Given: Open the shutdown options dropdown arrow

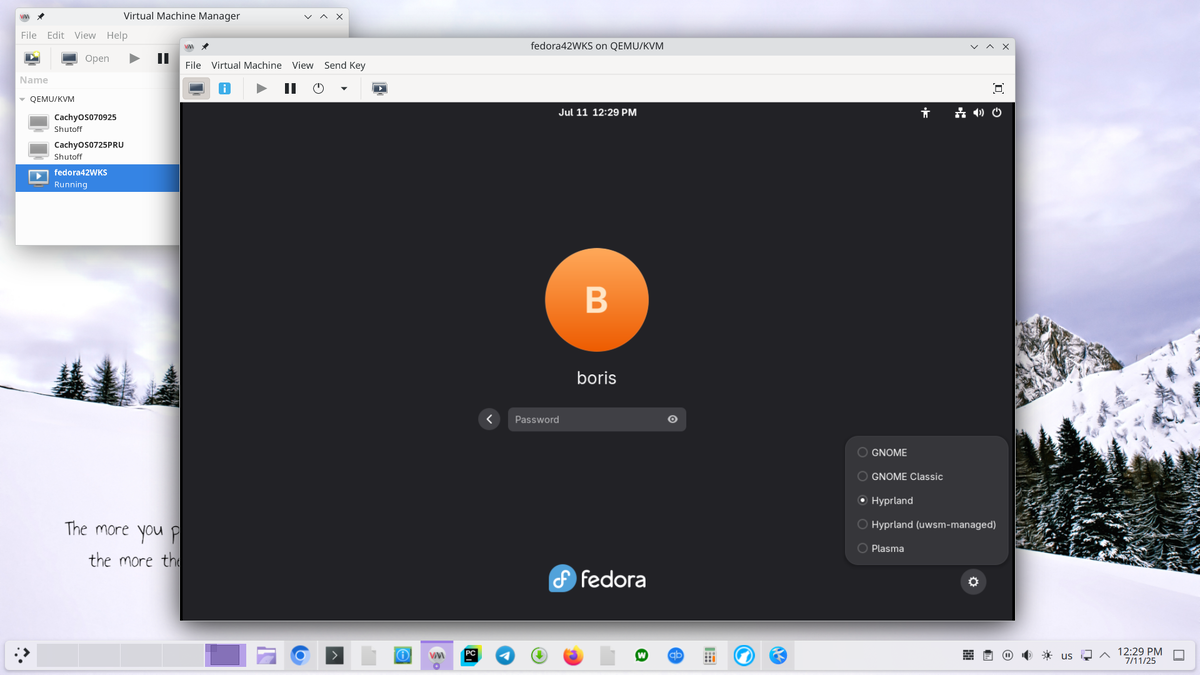Looking at the screenshot, I should click(343, 88).
